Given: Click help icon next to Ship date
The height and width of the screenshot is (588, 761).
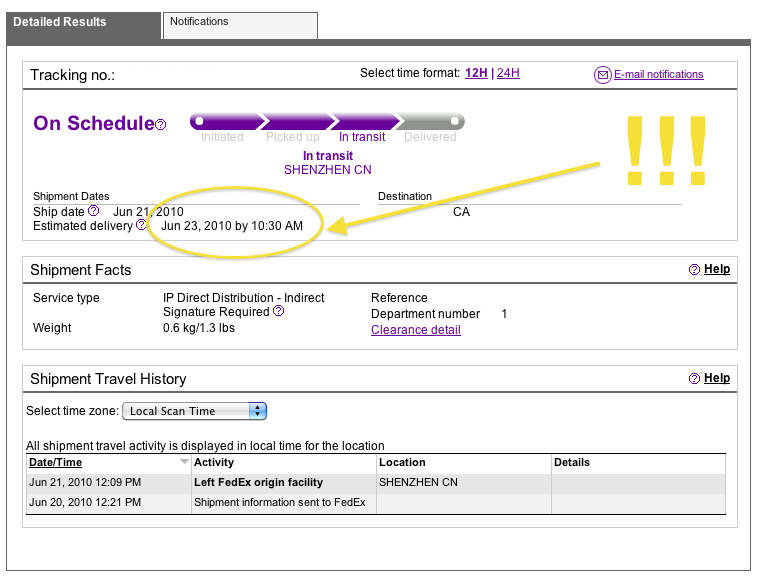Looking at the screenshot, I should pyautogui.click(x=94, y=211).
